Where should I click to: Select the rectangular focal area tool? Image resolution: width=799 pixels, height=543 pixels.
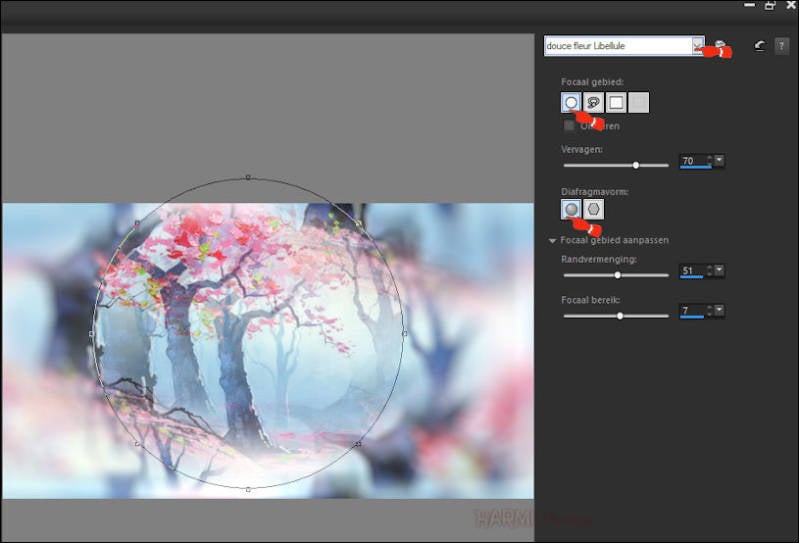617,102
